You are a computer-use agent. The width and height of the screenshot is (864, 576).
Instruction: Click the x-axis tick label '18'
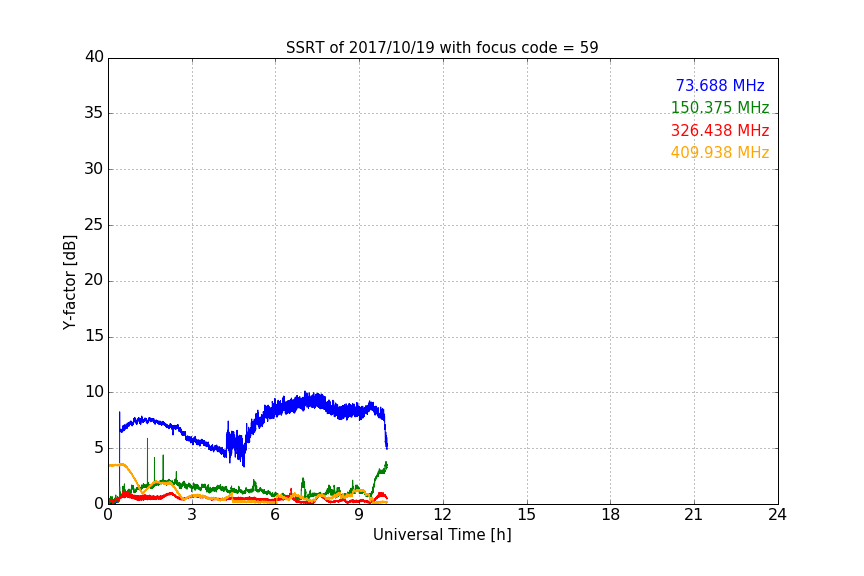click(x=611, y=515)
